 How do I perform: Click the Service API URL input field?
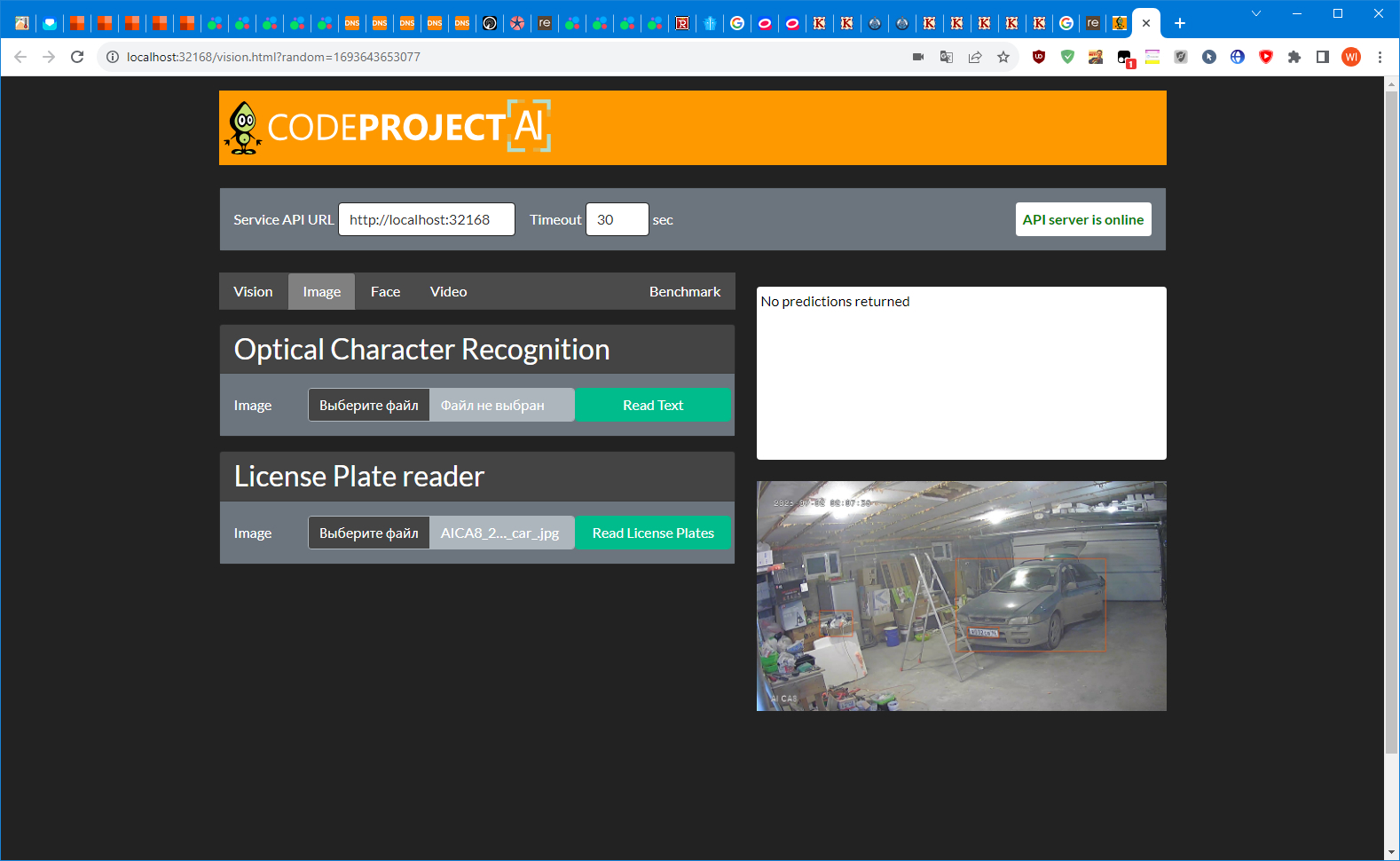427,219
